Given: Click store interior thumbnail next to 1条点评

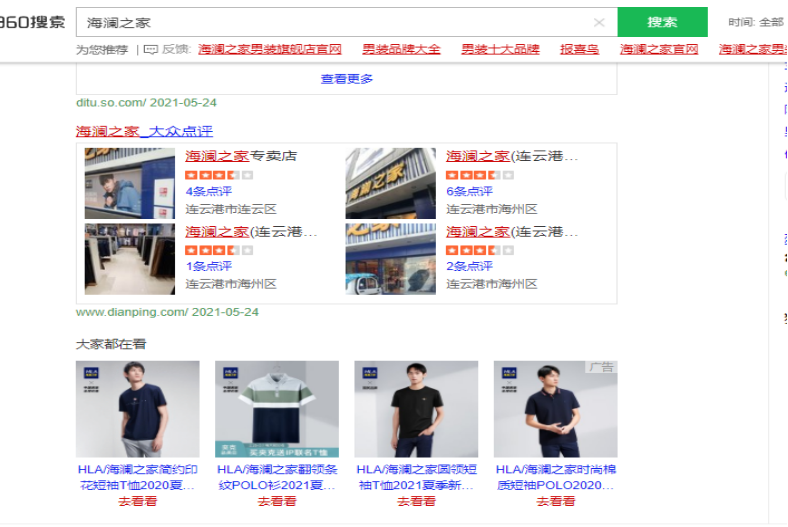Looking at the screenshot, I should [130, 259].
